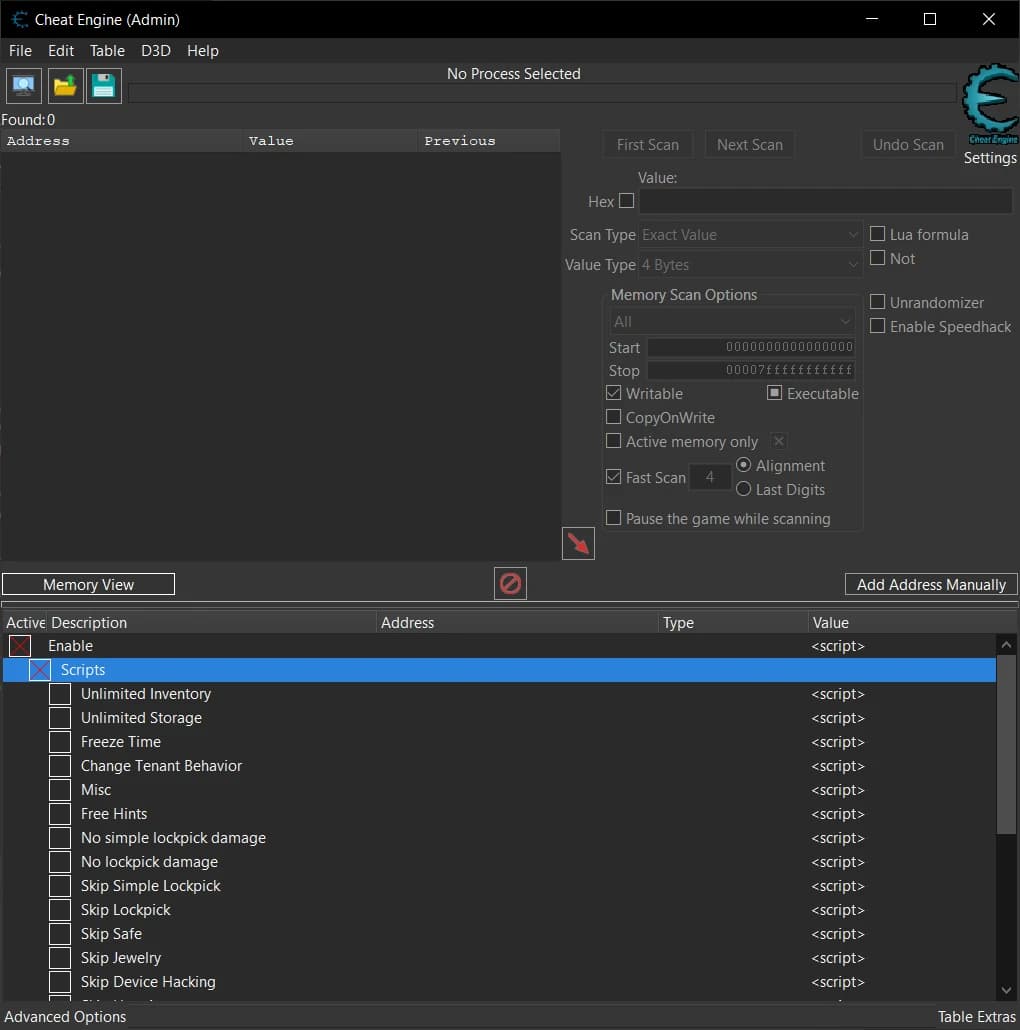This screenshot has width=1020, height=1030.
Task: Click the Previous column header
Action: coord(489,141)
